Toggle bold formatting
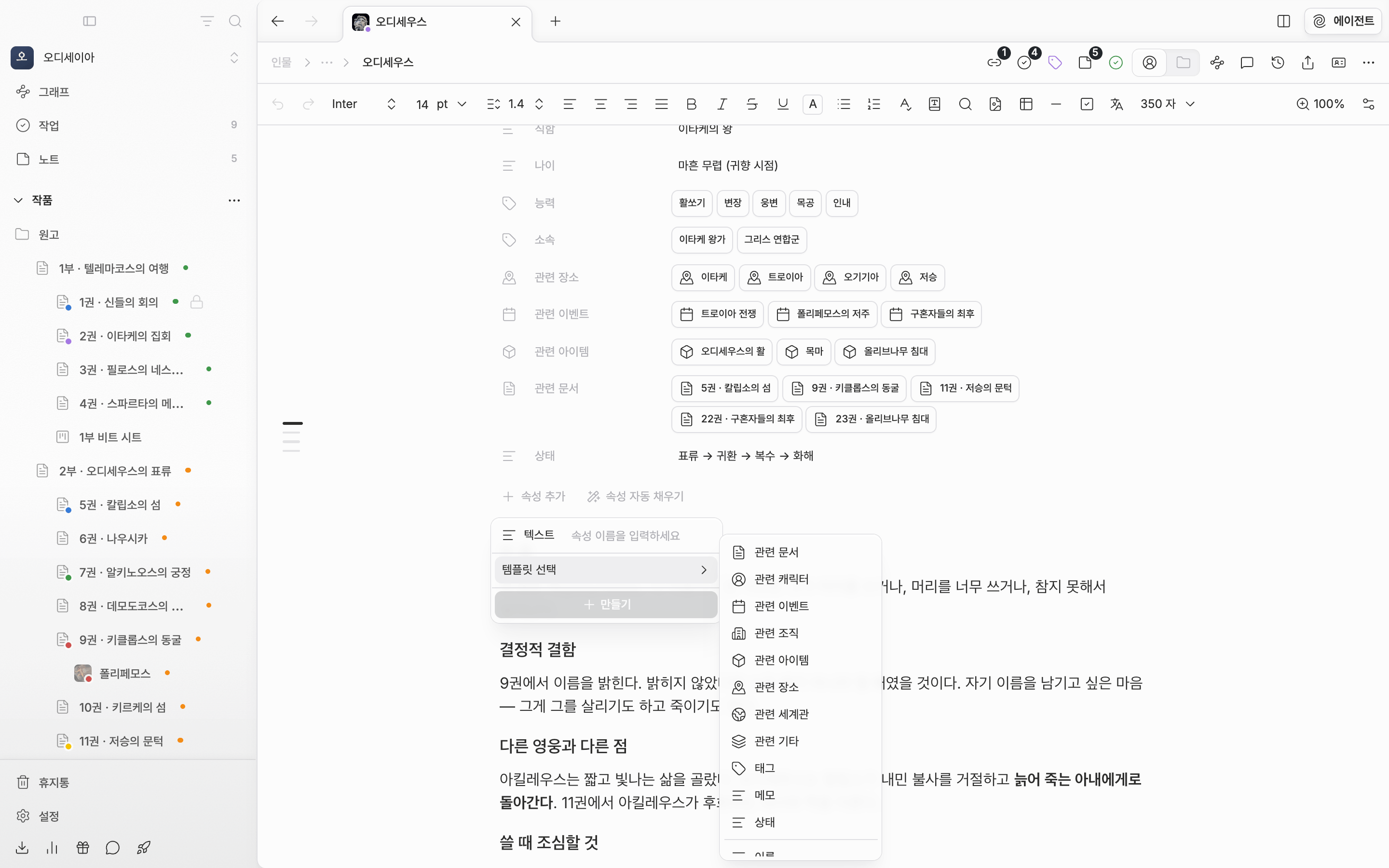Viewport: 1389px width, 868px height. [691, 104]
